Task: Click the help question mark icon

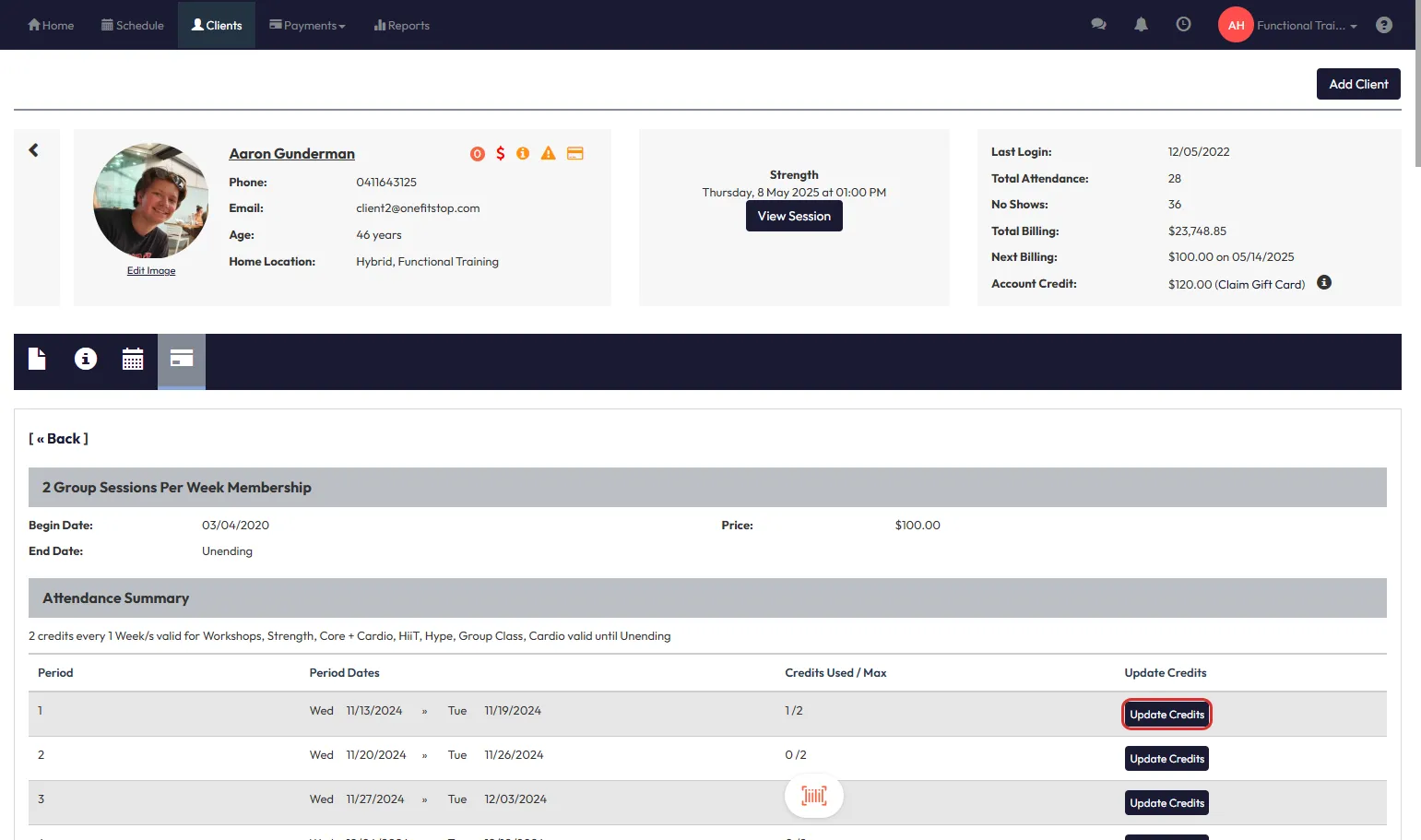Action: pos(1383,25)
